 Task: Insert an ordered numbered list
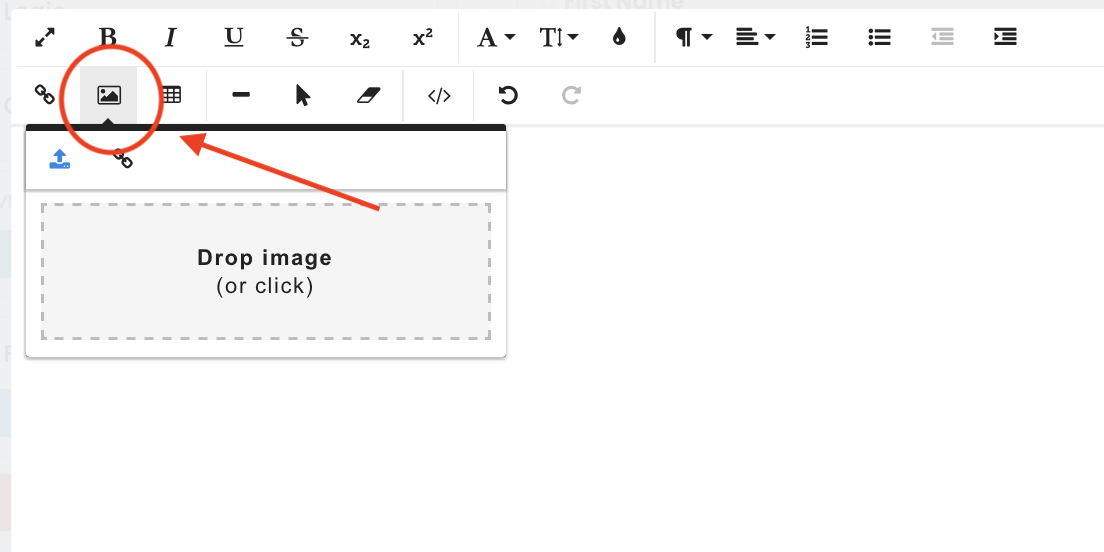816,38
